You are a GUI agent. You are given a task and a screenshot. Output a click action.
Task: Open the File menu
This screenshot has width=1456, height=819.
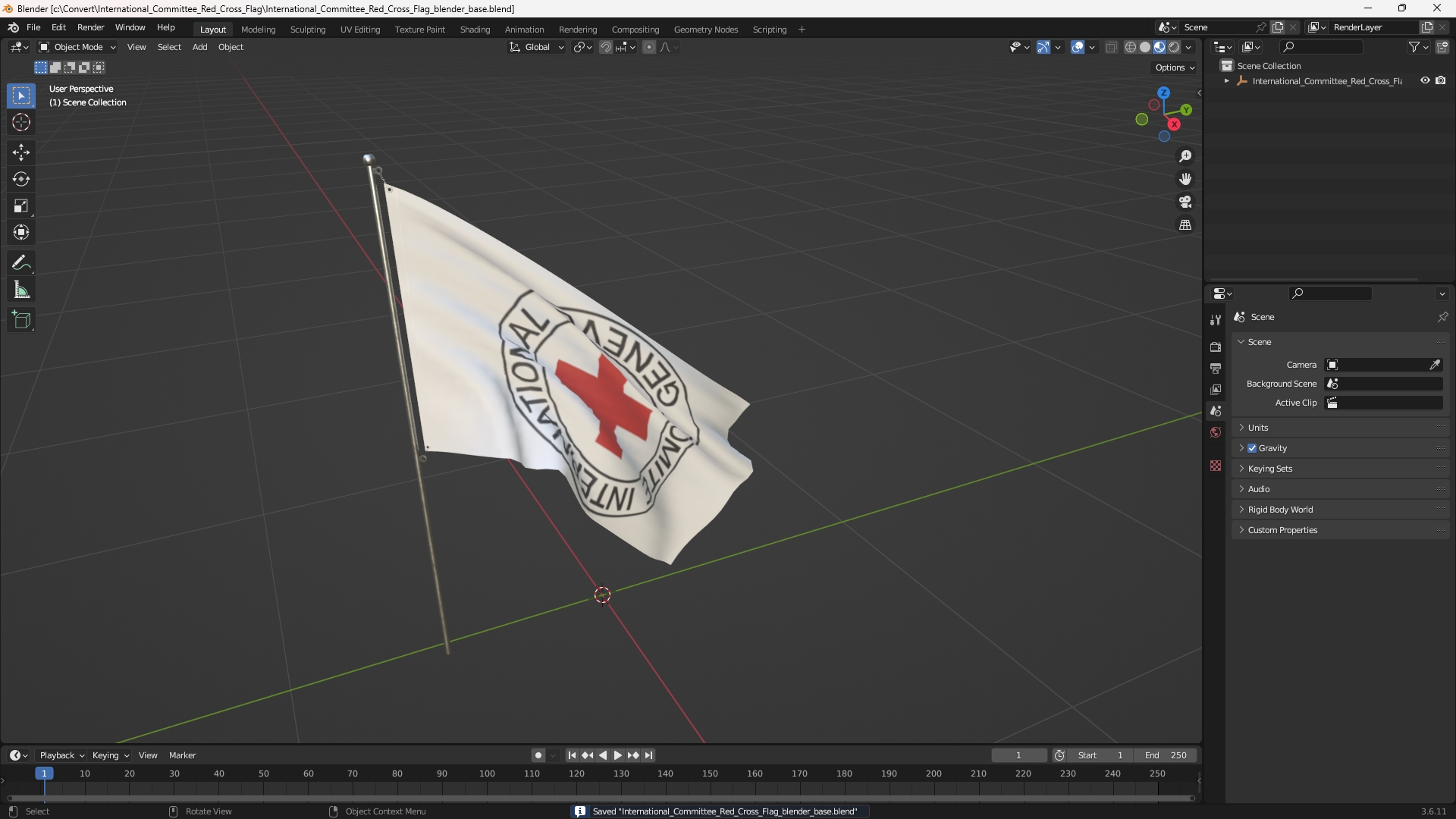click(x=33, y=27)
